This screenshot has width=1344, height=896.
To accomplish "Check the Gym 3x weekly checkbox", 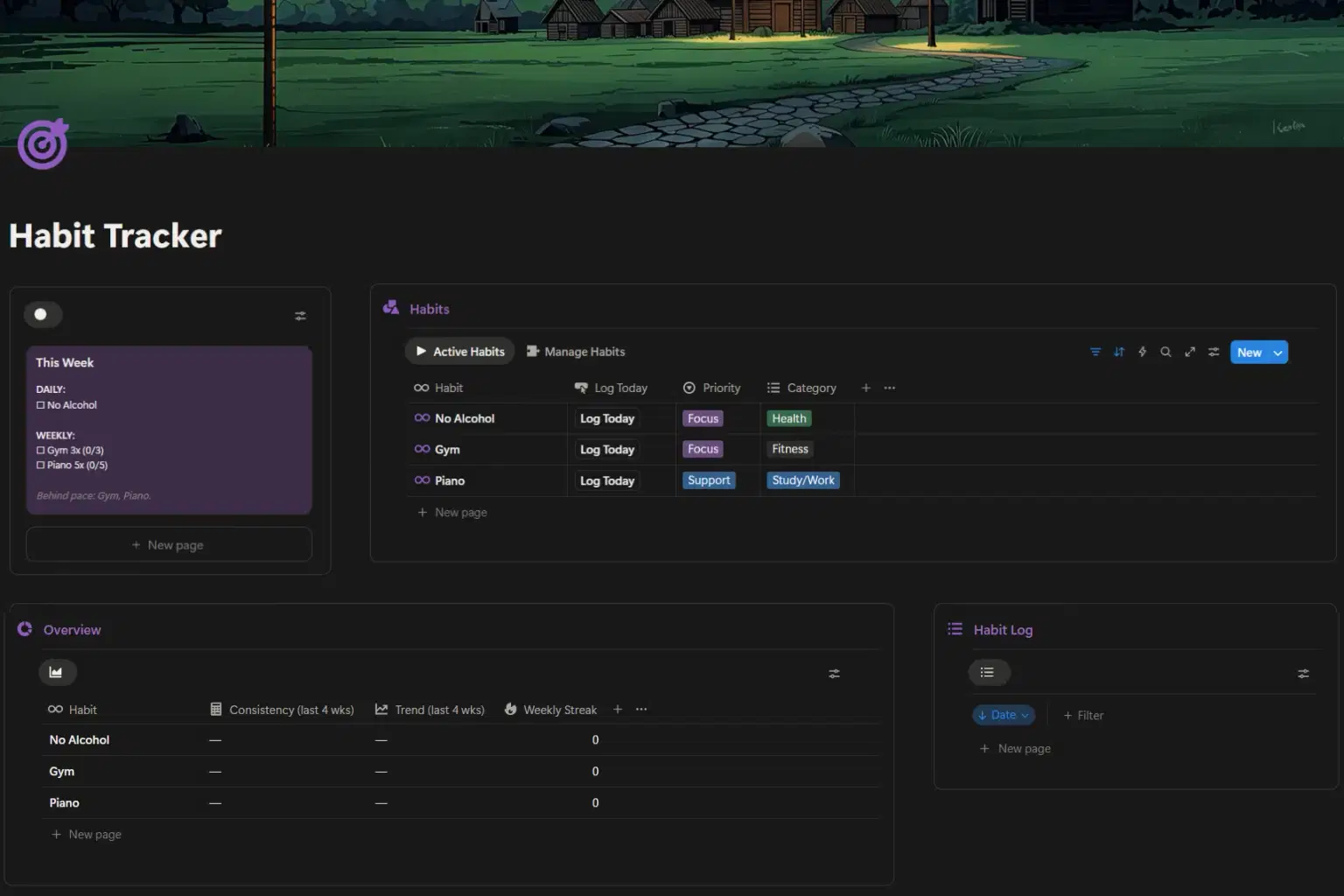I will (x=40, y=451).
